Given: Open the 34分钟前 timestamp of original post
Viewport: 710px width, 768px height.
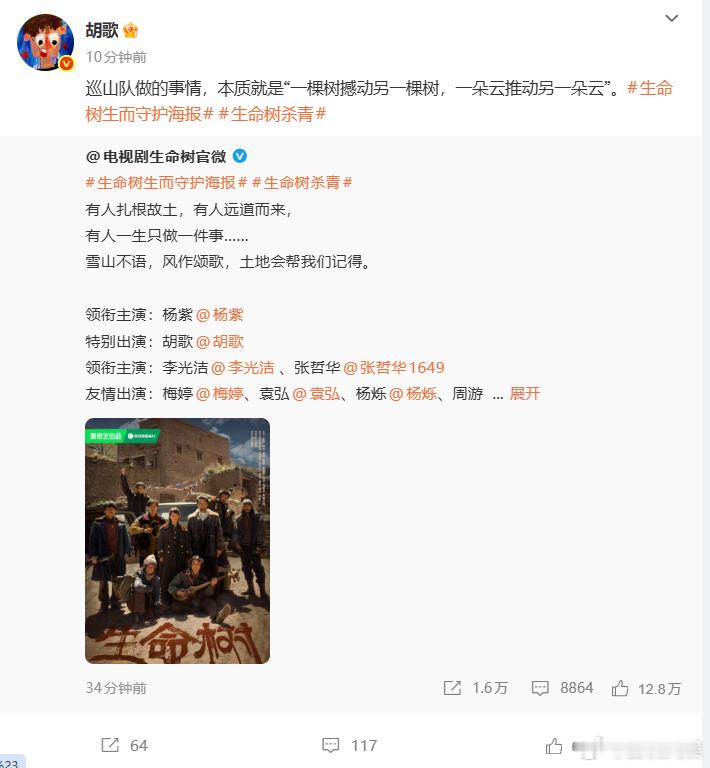Looking at the screenshot, I should (116, 688).
